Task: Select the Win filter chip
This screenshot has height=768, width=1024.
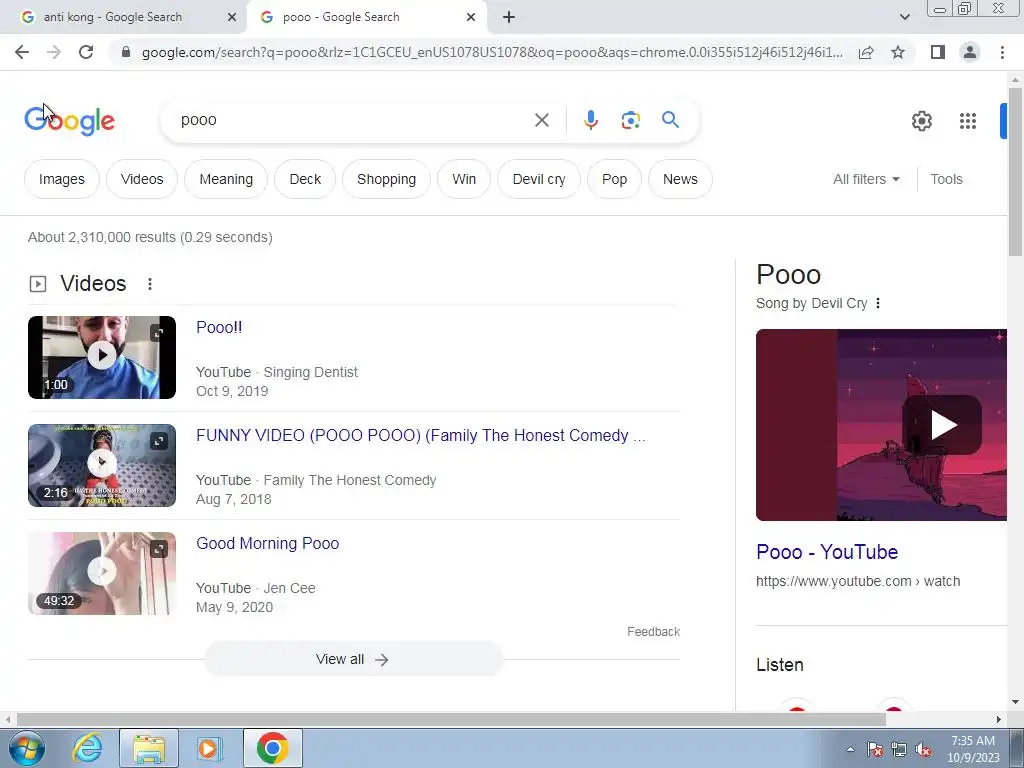Action: (464, 179)
